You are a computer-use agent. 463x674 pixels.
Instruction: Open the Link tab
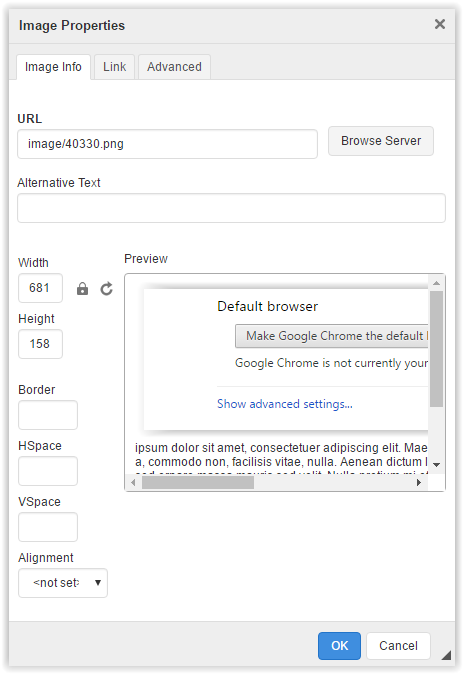tap(114, 67)
